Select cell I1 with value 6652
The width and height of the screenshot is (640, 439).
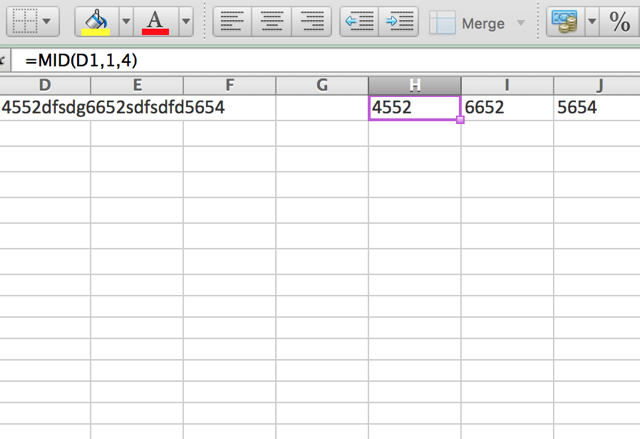pos(507,108)
